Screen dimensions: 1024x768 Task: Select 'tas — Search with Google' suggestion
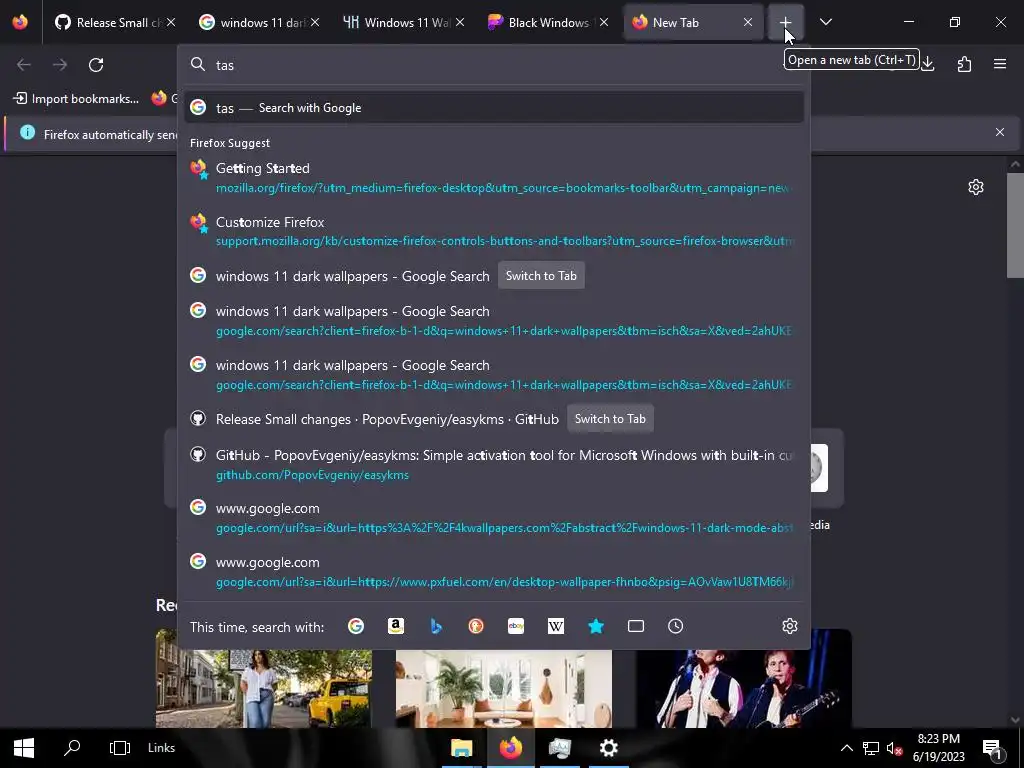tap(494, 108)
